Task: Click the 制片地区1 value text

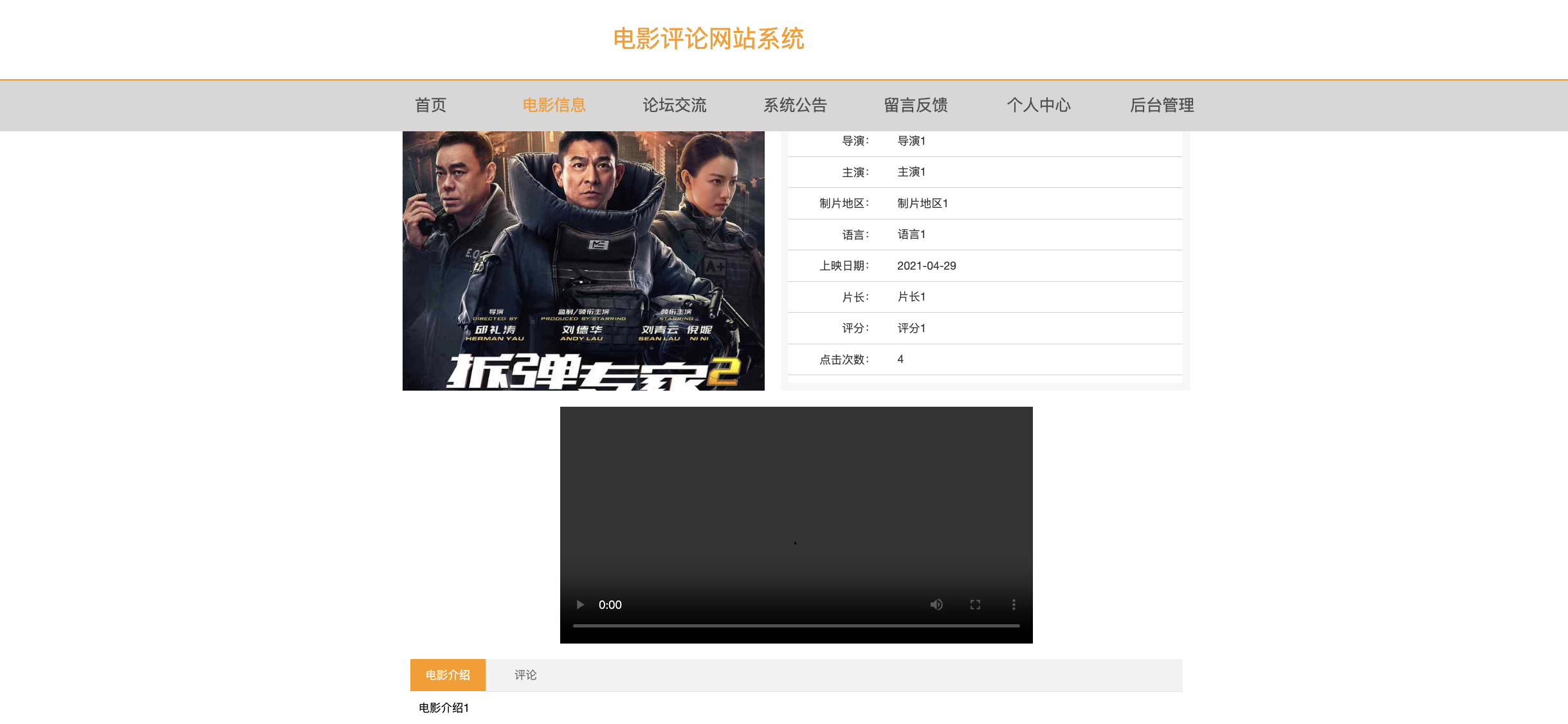Action: pyautogui.click(x=923, y=203)
